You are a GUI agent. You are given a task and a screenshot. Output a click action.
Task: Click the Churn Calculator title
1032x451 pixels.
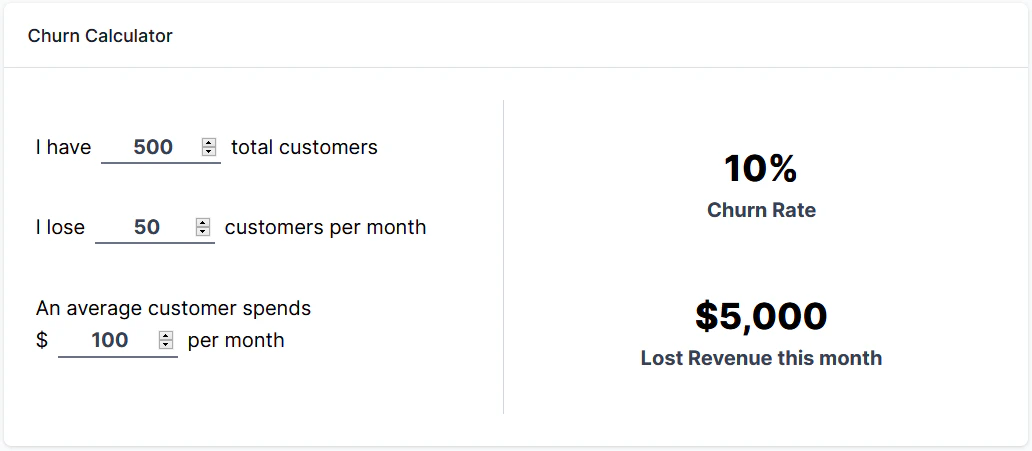tap(100, 36)
